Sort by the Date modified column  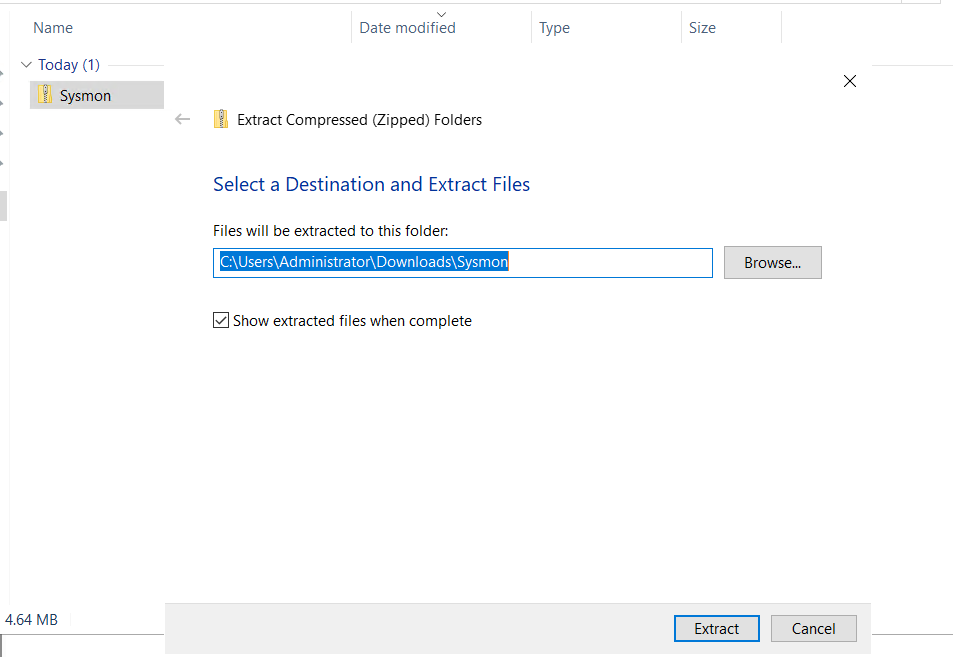pyautogui.click(x=407, y=28)
